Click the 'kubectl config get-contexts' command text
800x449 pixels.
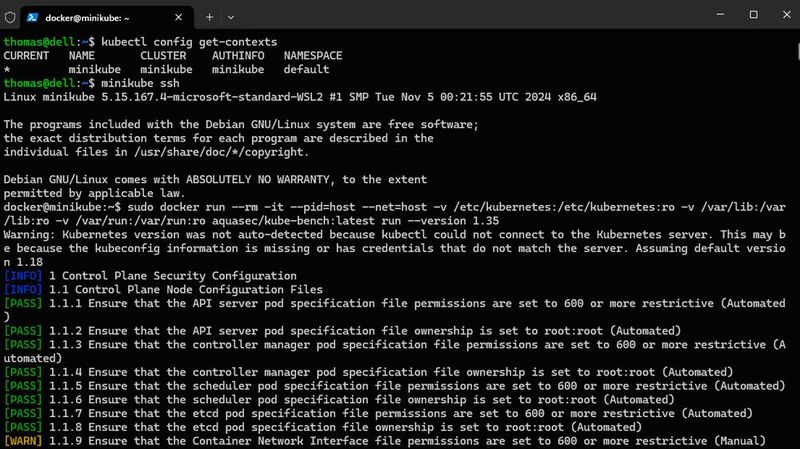click(x=189, y=42)
